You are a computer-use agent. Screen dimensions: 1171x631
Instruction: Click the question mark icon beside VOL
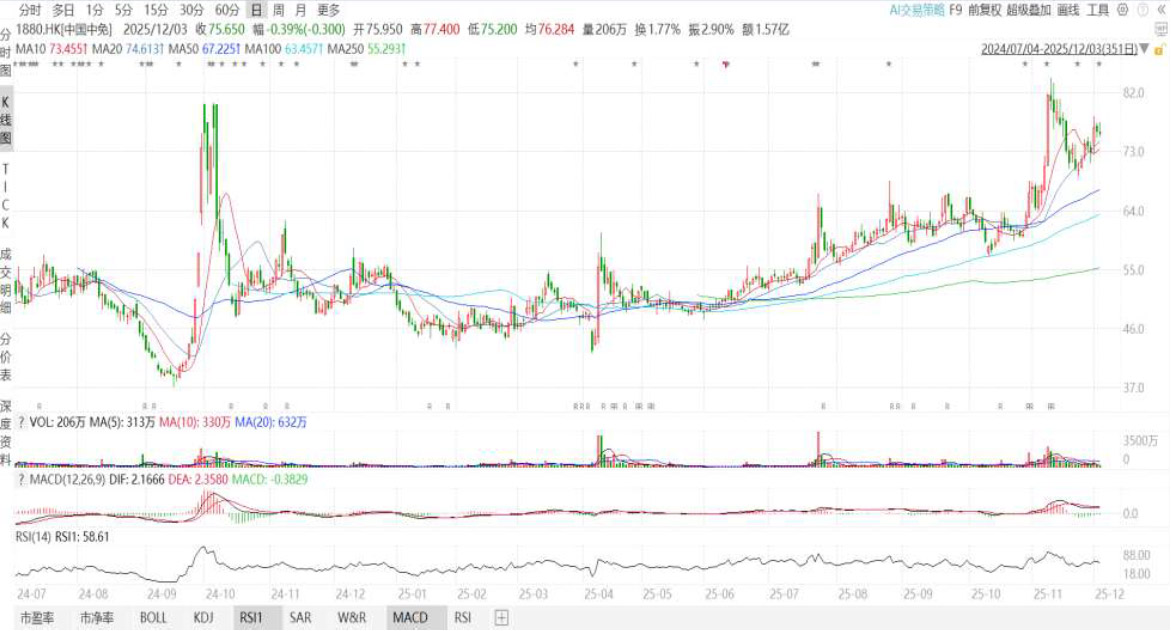click(22, 423)
